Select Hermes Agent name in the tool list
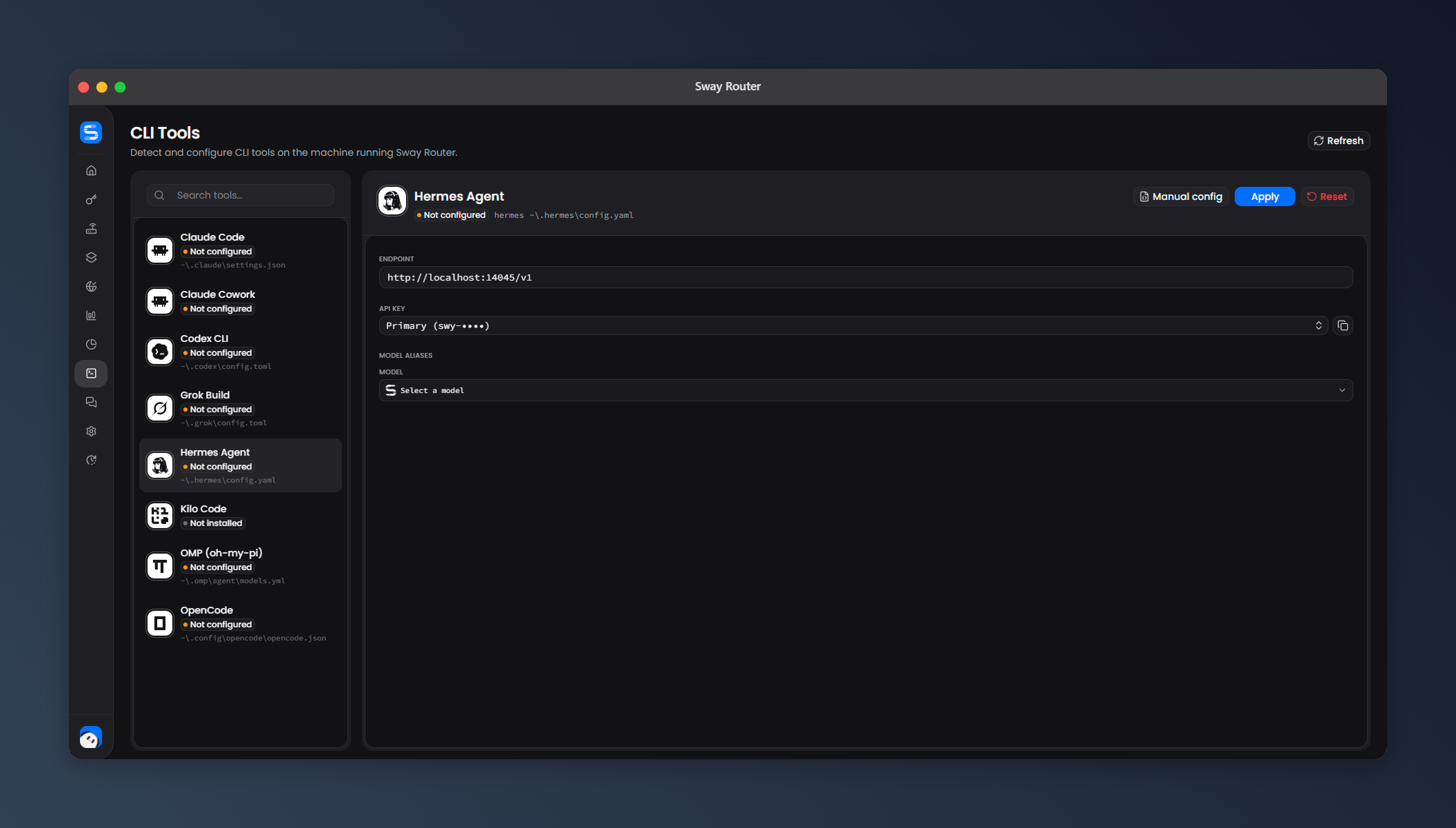This screenshot has width=1456, height=828. 215,452
